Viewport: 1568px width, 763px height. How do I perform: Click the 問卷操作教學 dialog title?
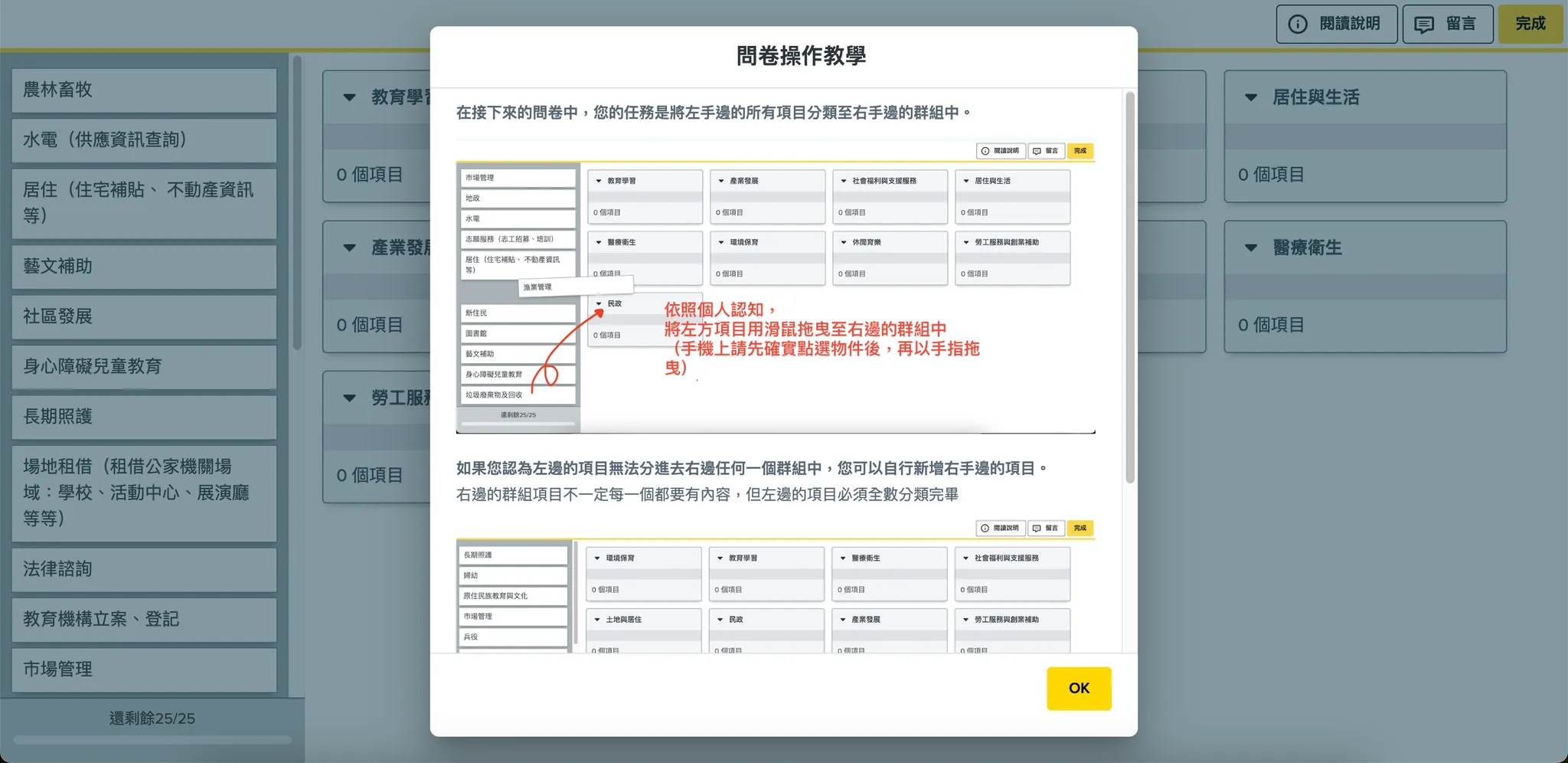pos(801,56)
